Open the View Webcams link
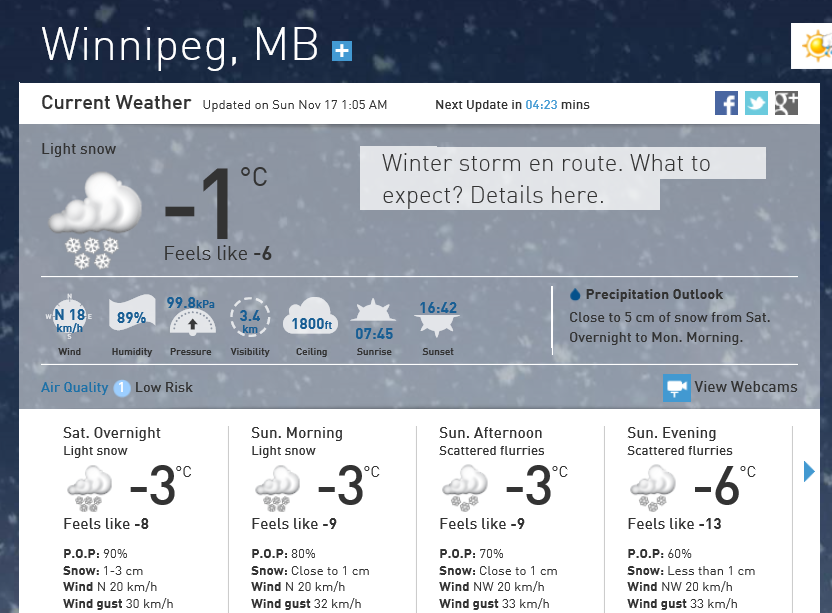832x613 pixels. [746, 387]
